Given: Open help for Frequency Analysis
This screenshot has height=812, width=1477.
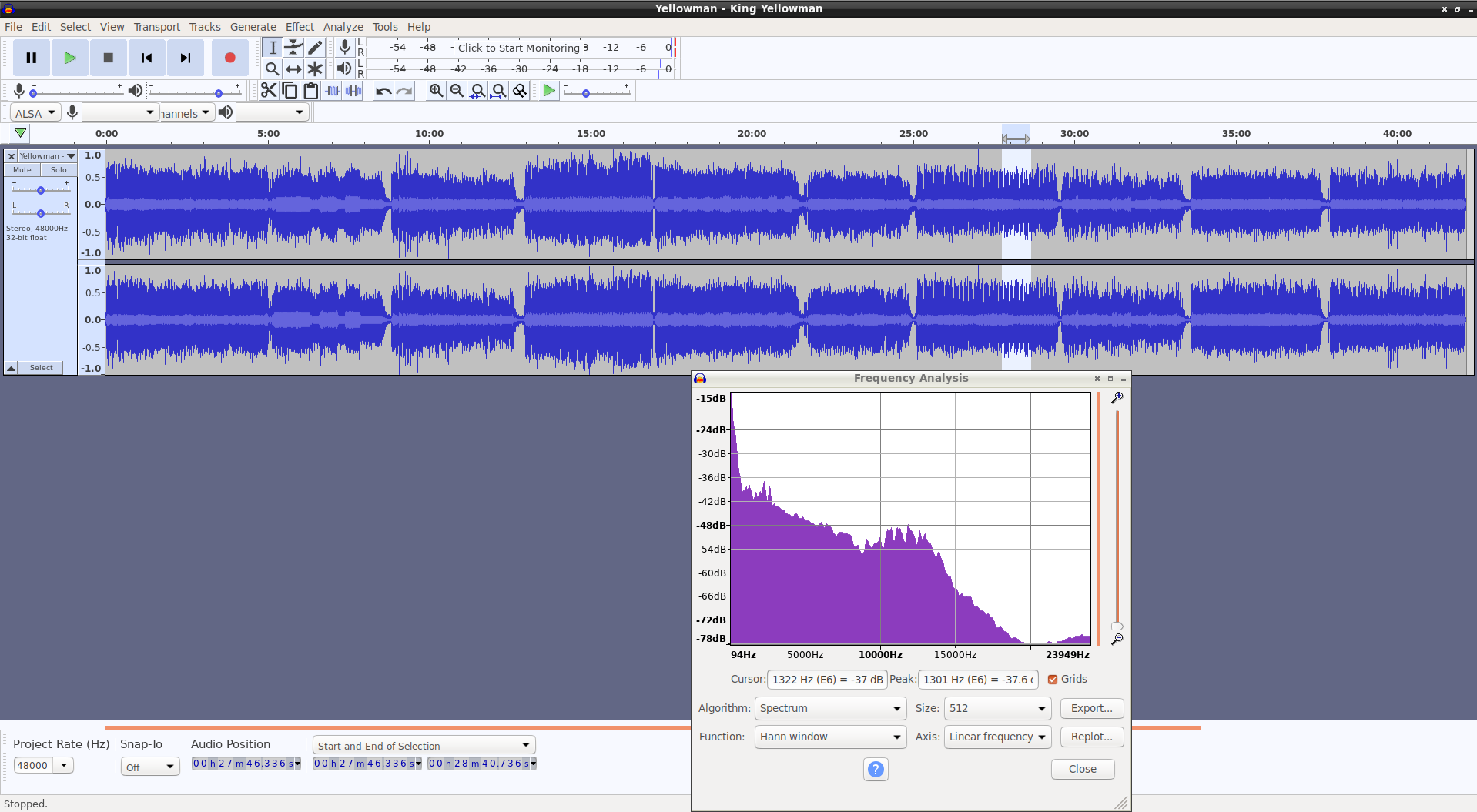Looking at the screenshot, I should click(x=876, y=769).
